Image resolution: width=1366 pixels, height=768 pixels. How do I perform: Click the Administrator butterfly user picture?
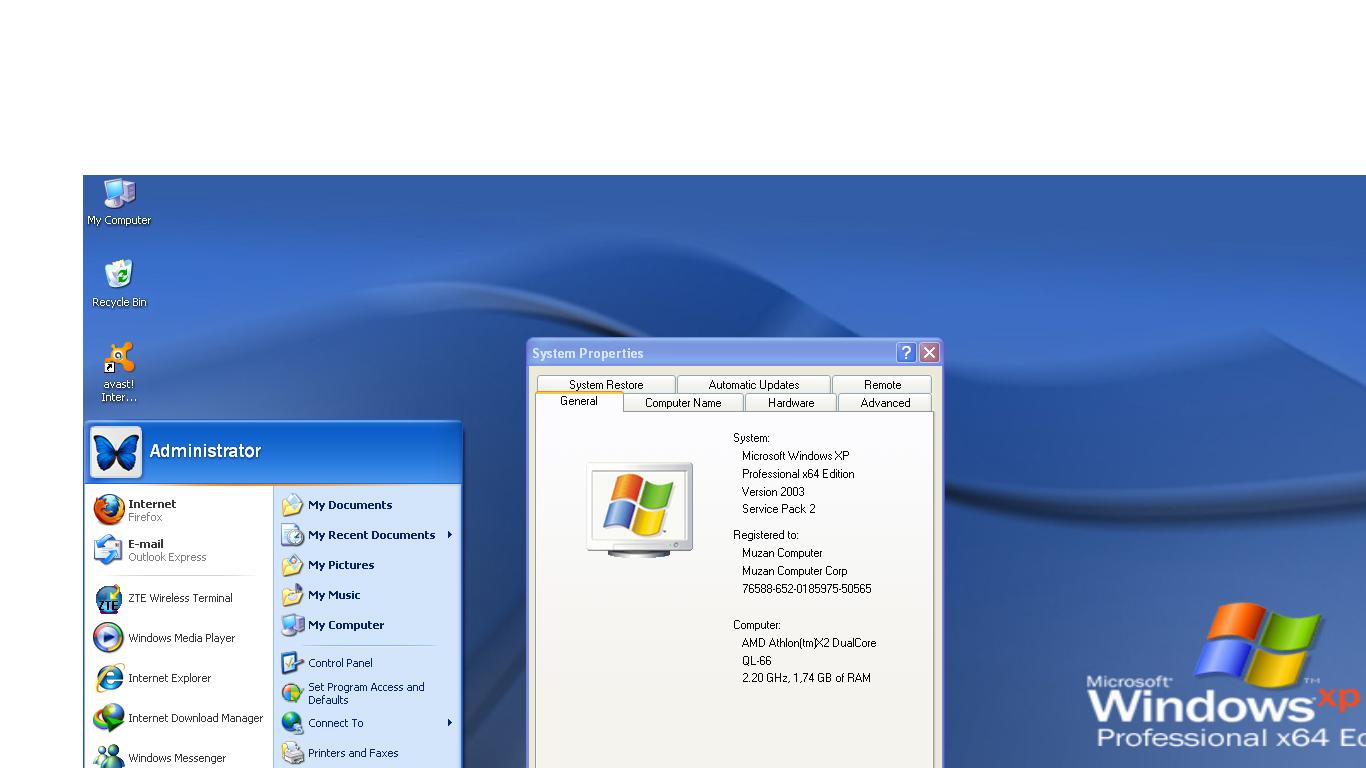tap(116, 452)
